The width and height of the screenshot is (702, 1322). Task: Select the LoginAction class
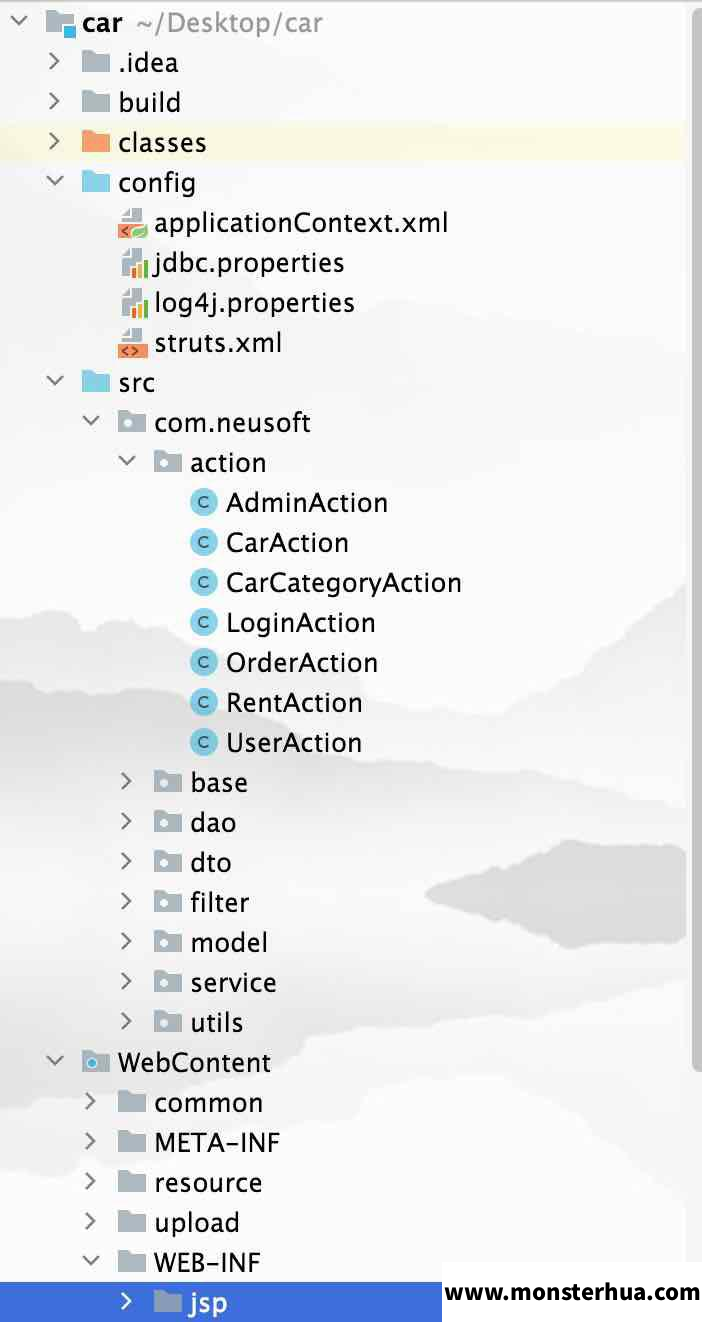click(x=301, y=623)
